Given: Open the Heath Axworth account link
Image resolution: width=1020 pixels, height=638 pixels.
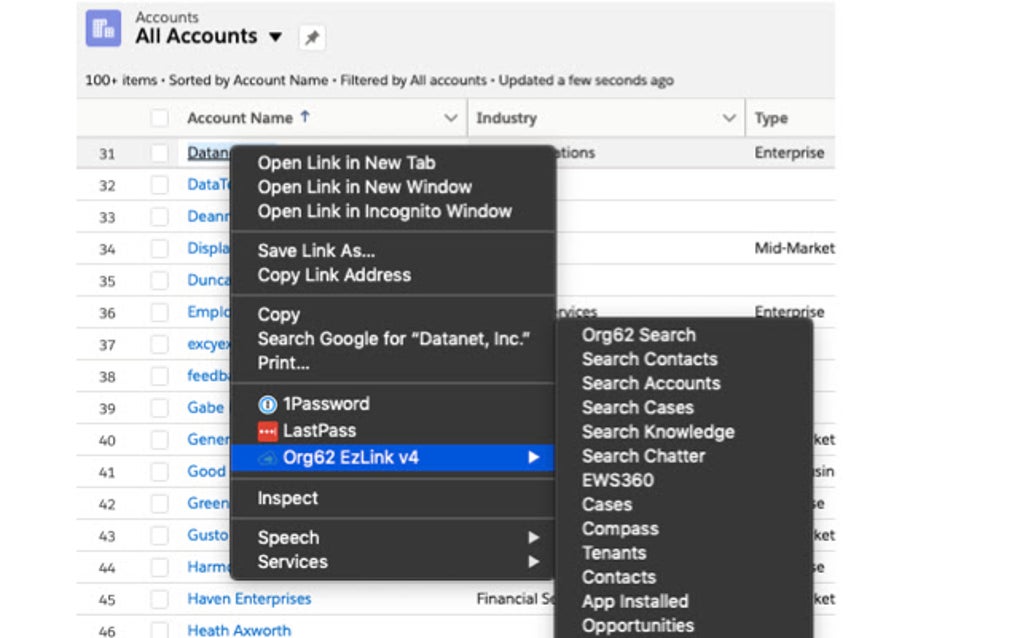Looking at the screenshot, I should pyautogui.click(x=239, y=630).
